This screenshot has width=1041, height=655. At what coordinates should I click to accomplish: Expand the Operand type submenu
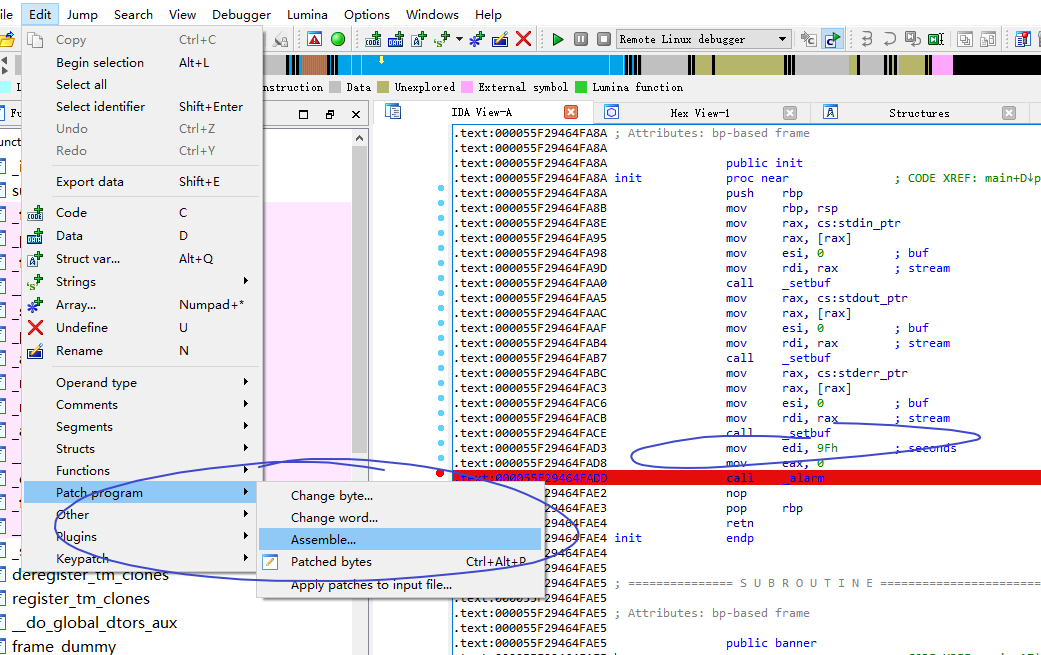(x=142, y=382)
